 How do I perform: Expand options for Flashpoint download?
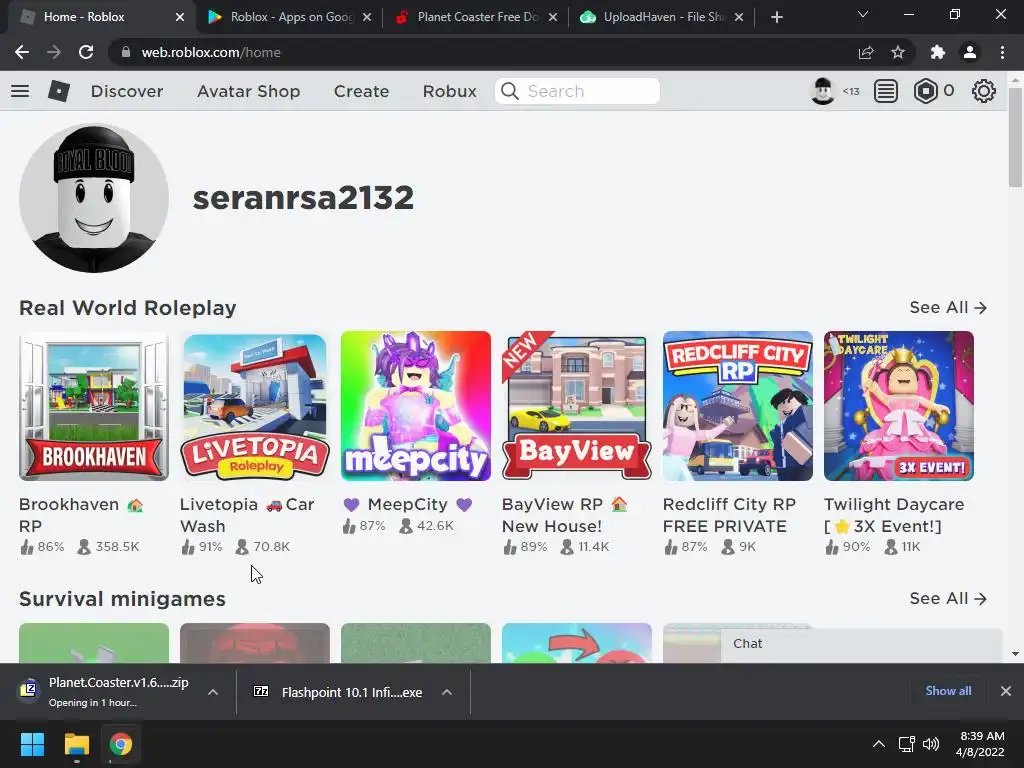pos(447,692)
